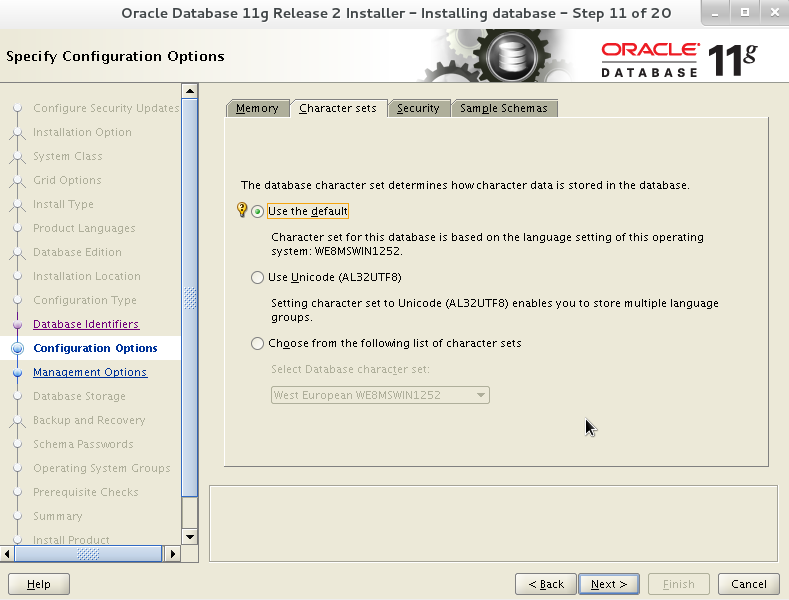Click the Help button

point(39,584)
